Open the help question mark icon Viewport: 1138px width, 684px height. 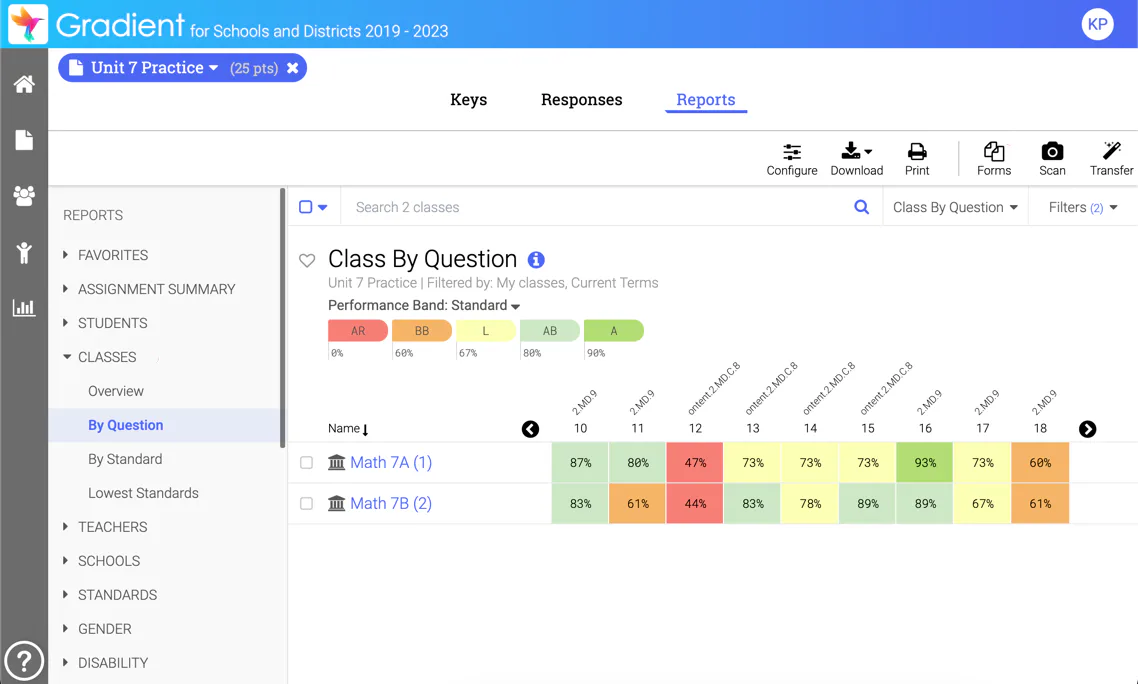pyautogui.click(x=24, y=661)
